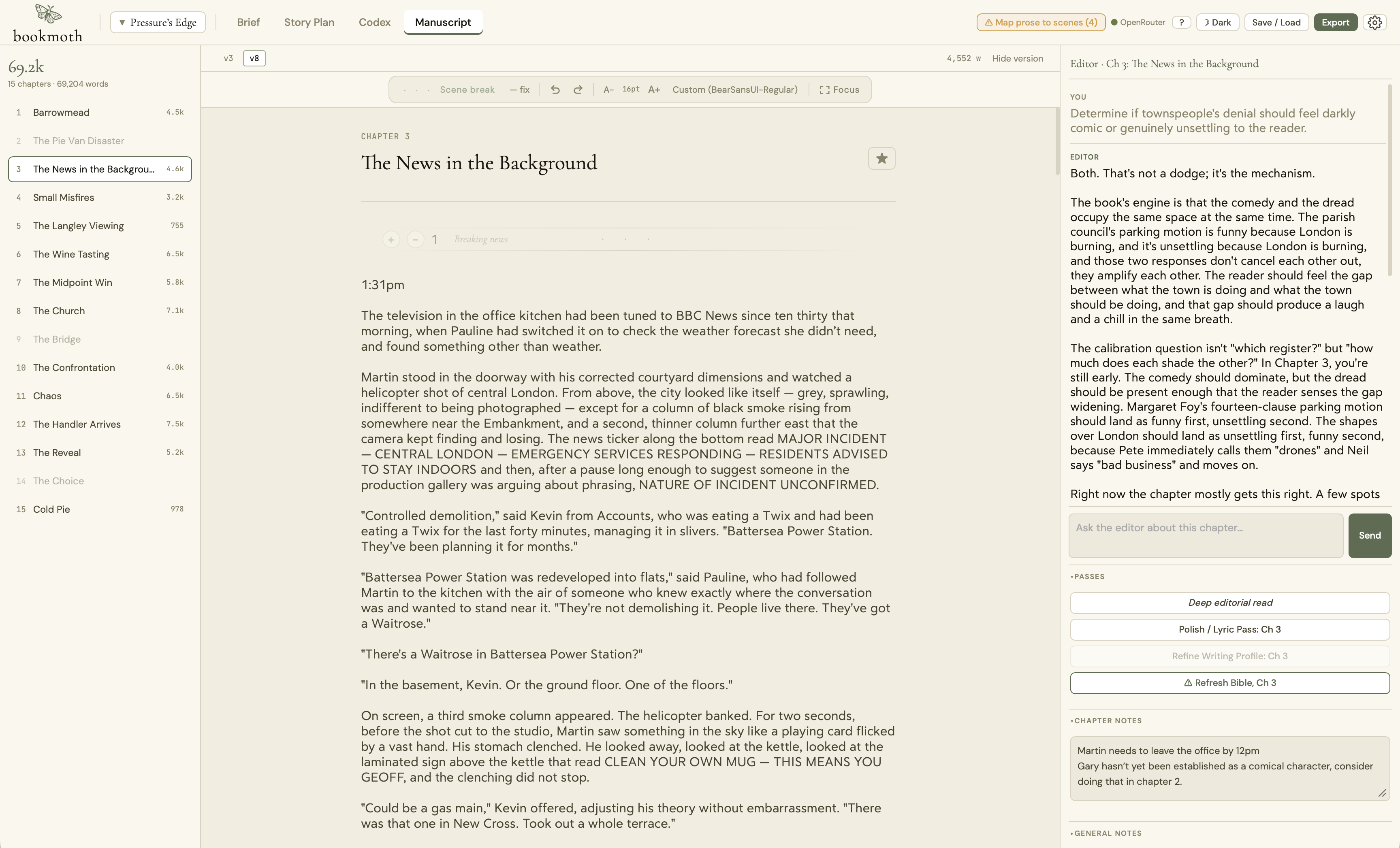Star the chapter with favorite button

(881, 158)
